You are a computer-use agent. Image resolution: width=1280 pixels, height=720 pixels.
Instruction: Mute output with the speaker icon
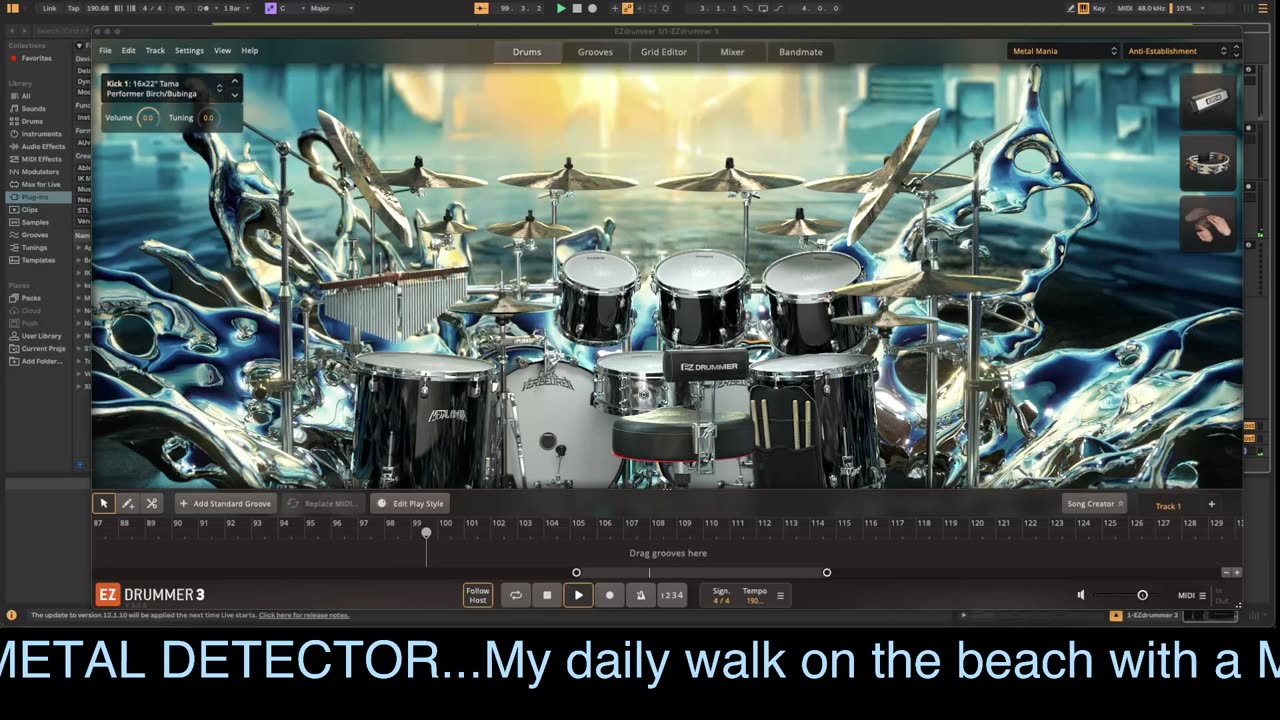tap(1081, 595)
